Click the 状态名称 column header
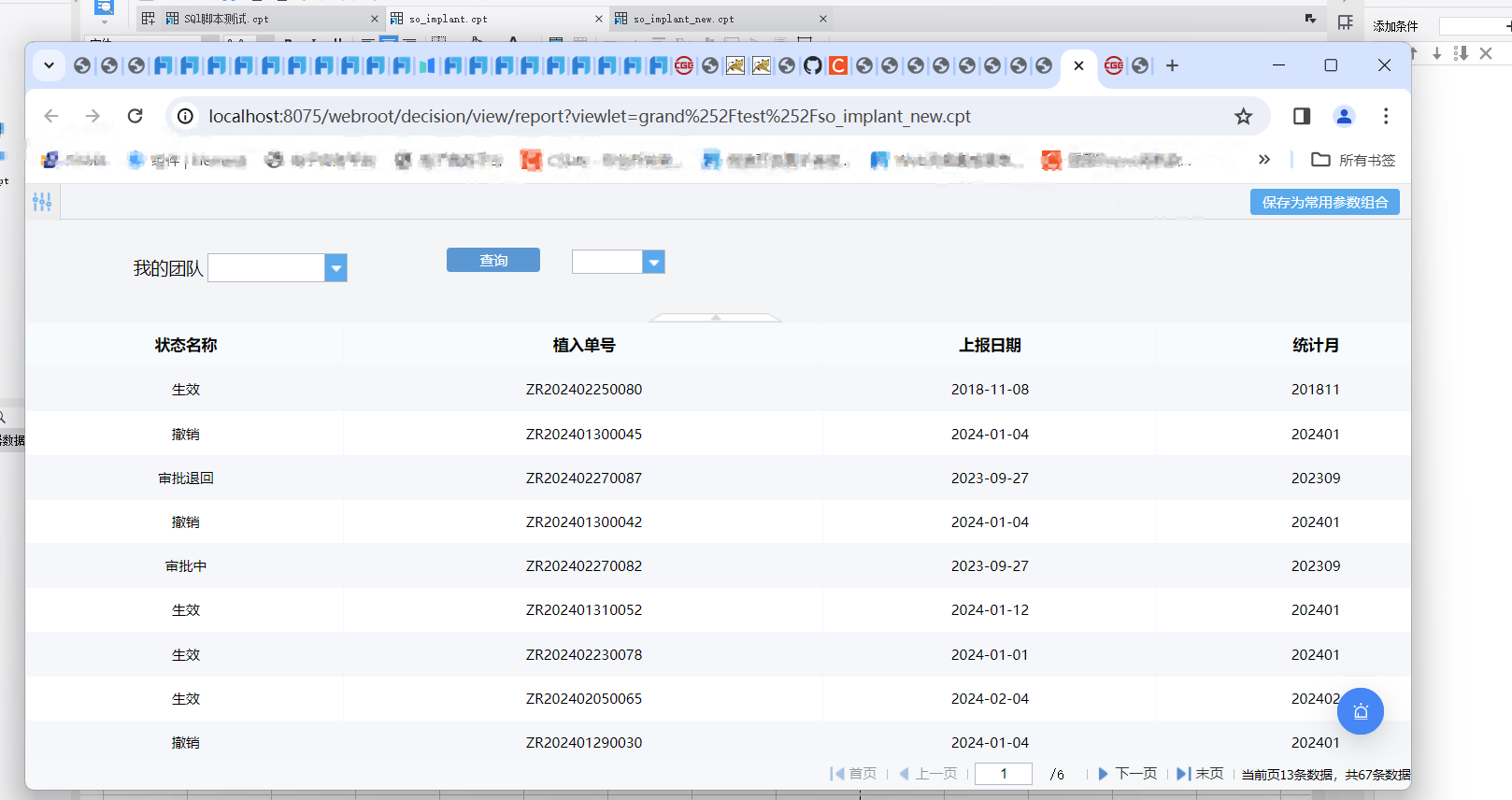 [186, 345]
